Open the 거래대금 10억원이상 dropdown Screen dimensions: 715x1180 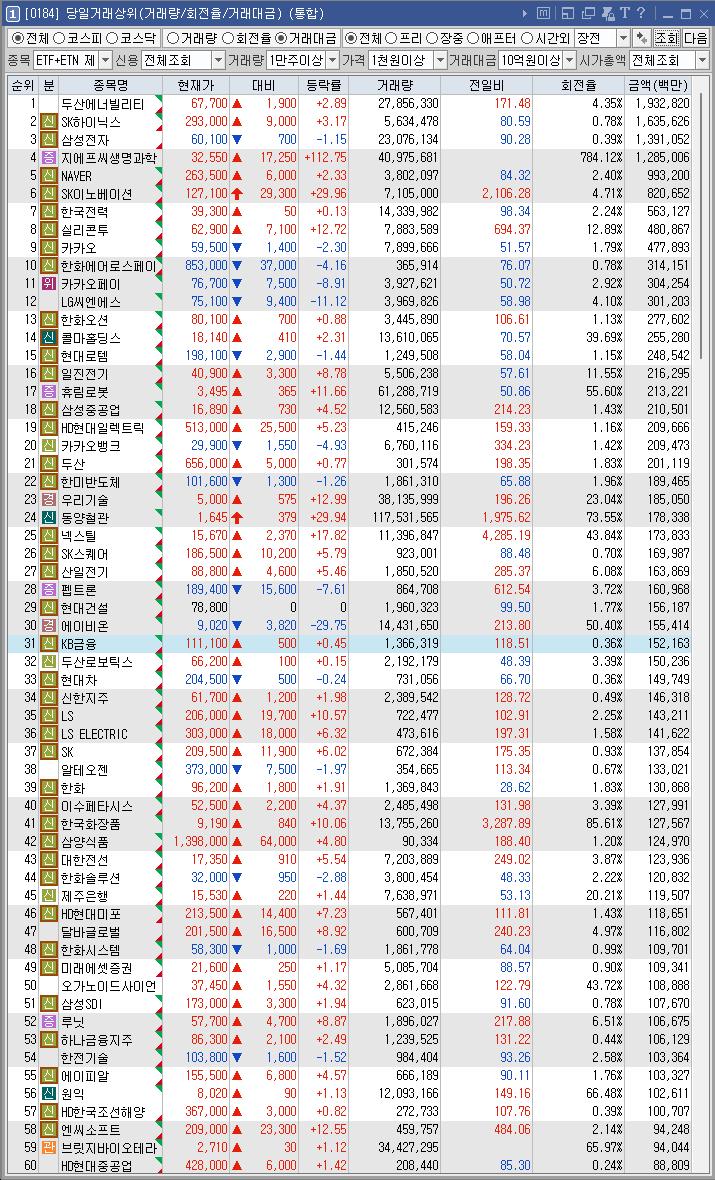(x=537, y=61)
